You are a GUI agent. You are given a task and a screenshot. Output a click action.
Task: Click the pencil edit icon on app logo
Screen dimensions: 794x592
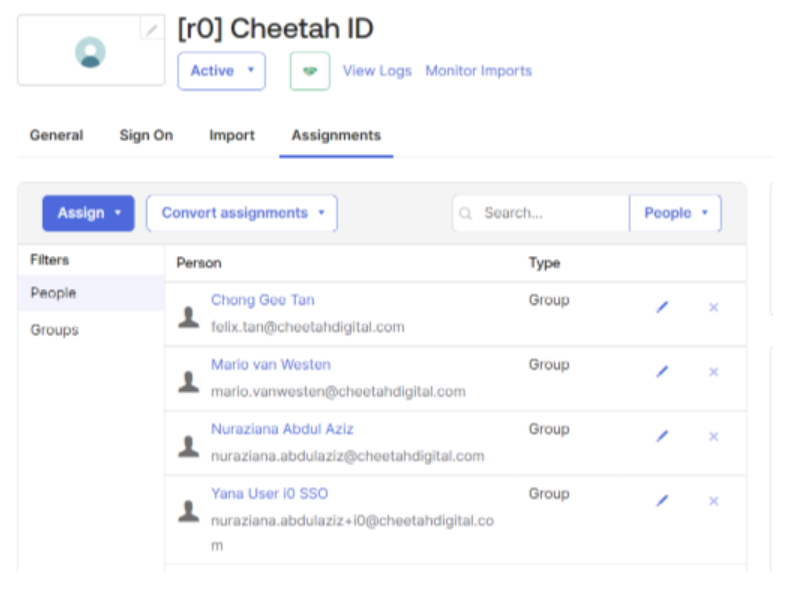(152, 29)
